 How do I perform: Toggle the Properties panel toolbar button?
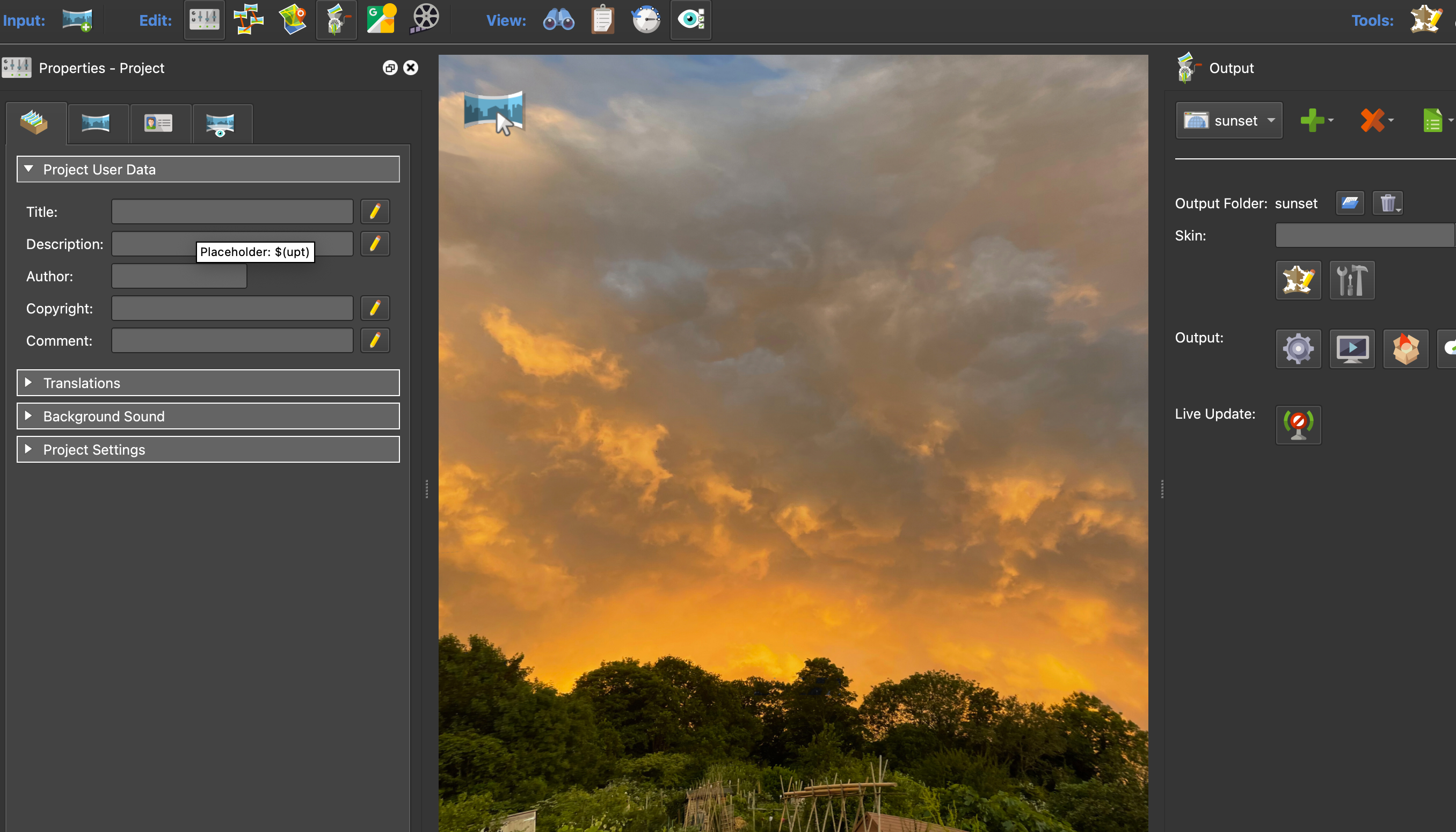coord(204,20)
